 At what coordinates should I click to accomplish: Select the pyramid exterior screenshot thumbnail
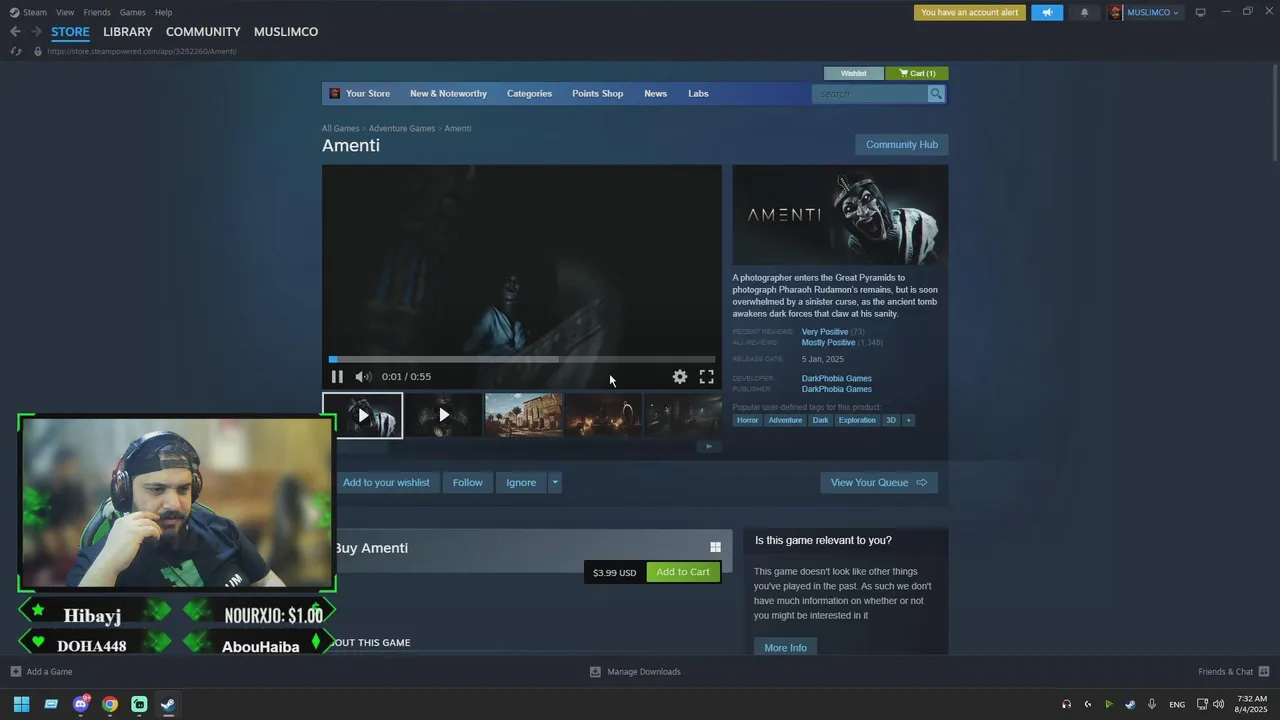click(524, 415)
